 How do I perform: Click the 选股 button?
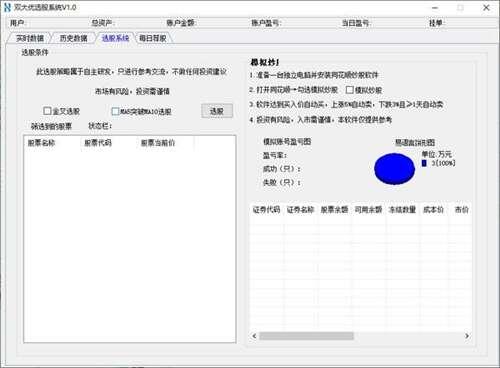[217, 111]
